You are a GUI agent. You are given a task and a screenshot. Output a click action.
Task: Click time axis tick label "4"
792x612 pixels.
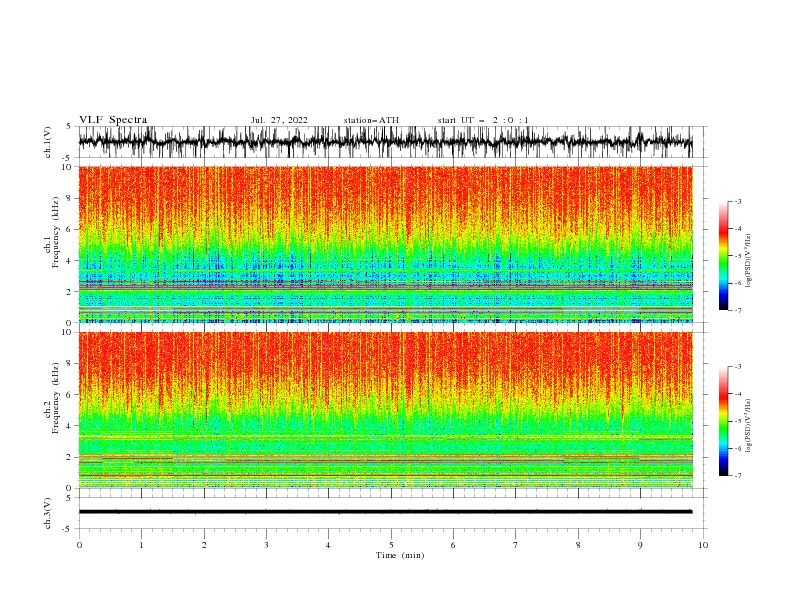pos(328,545)
